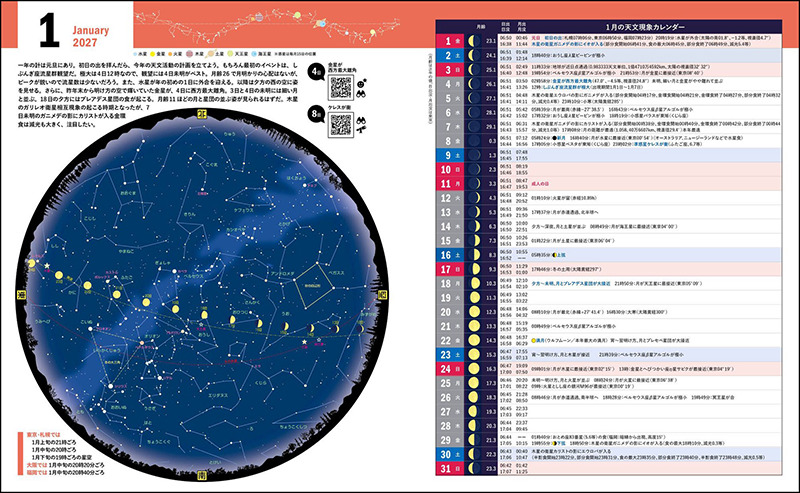Click the 木星 Jupiter icon in planet legend
This screenshot has width=800, height=493.
coord(189,53)
